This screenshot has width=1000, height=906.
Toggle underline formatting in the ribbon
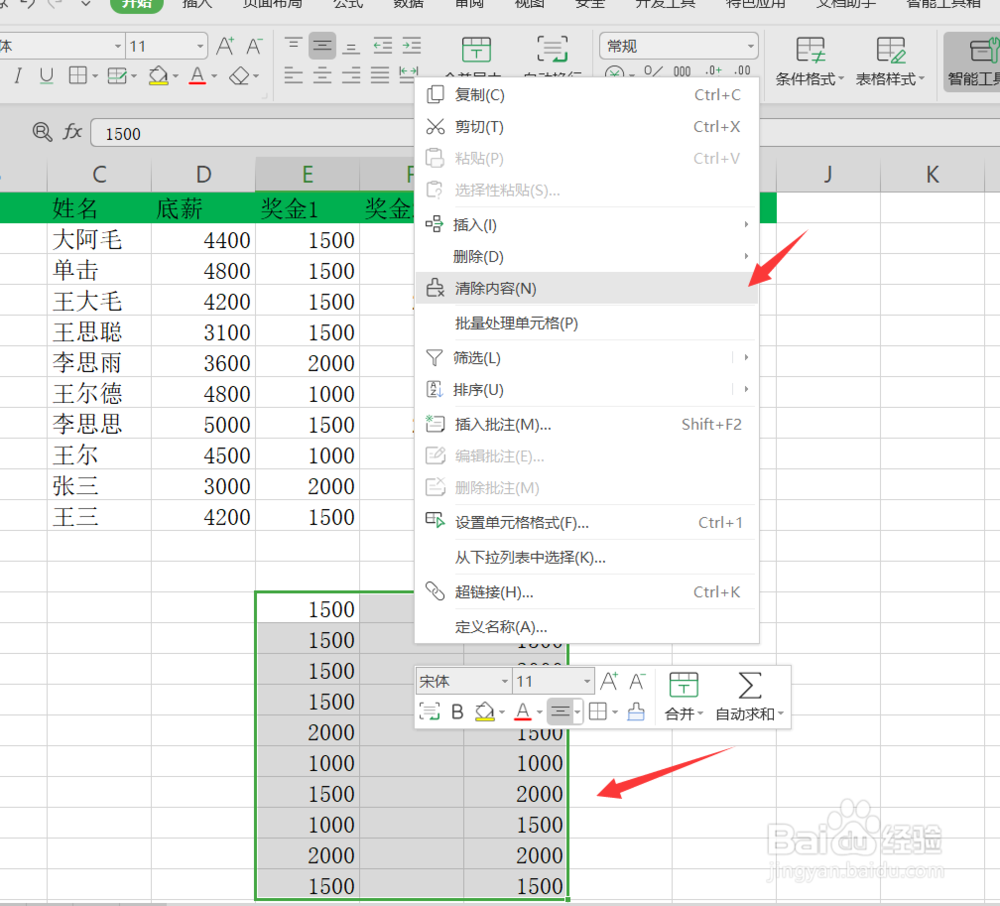tap(46, 76)
